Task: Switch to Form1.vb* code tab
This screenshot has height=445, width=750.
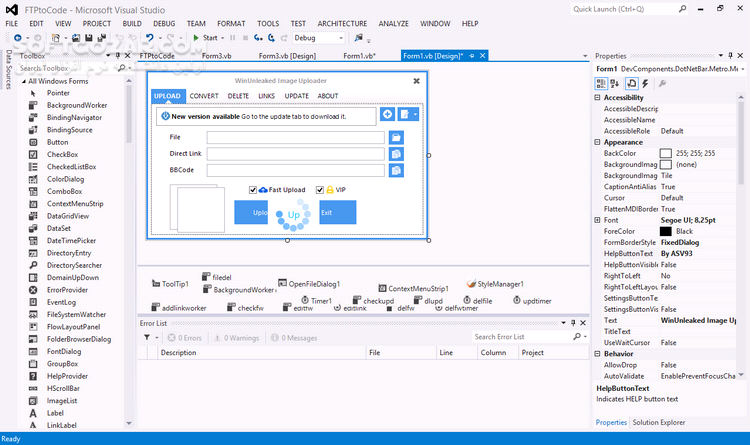Action: (x=360, y=56)
